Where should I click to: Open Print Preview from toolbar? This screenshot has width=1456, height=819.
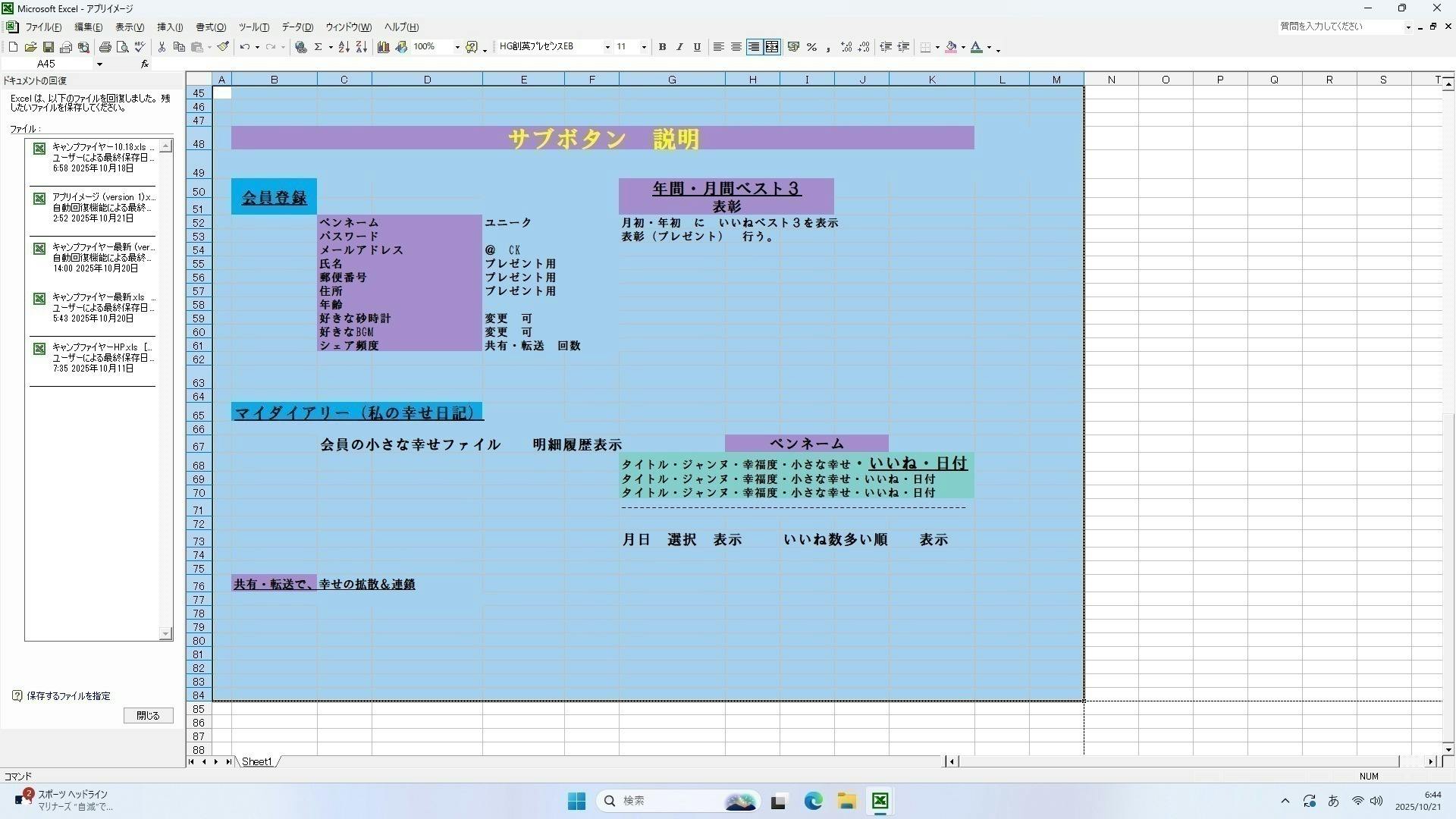point(122,47)
